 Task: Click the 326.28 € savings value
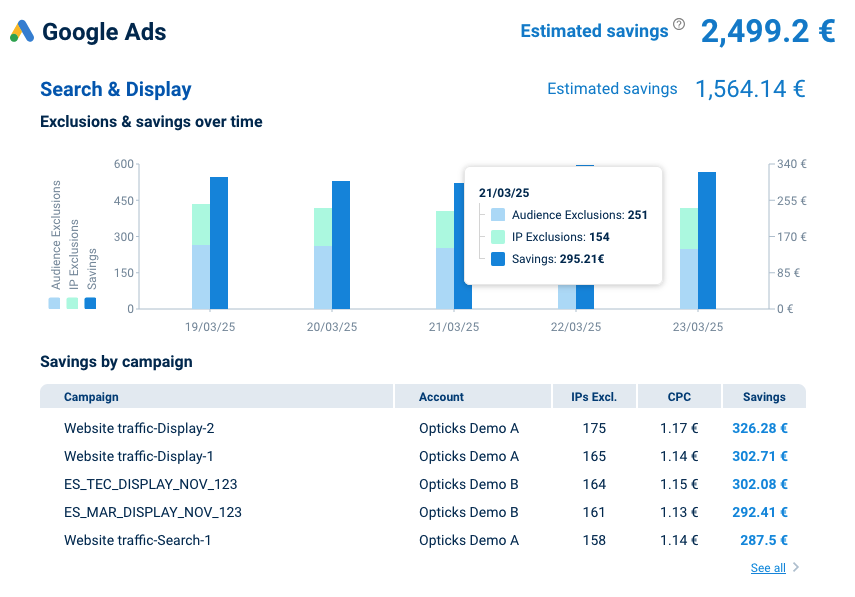[x=759, y=428]
